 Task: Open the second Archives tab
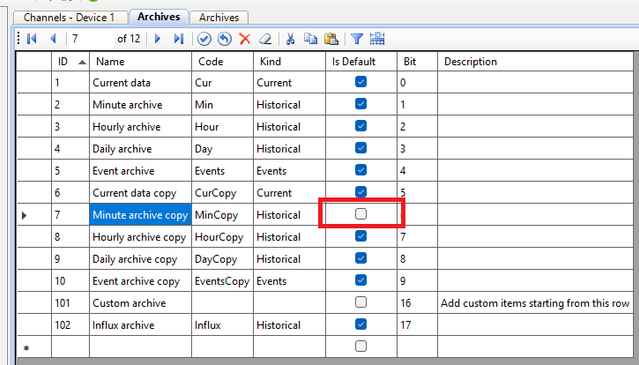click(x=219, y=18)
